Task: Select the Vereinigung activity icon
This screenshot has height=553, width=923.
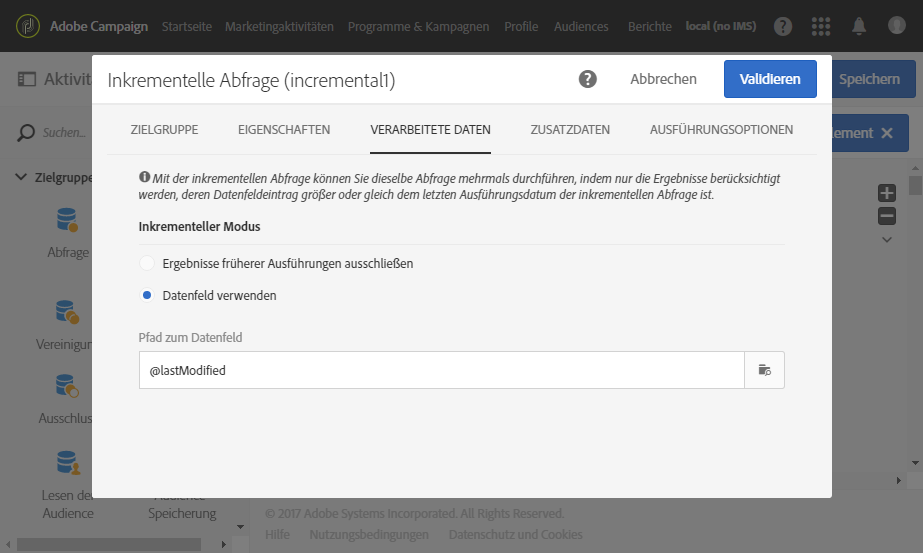Action: click(x=67, y=312)
